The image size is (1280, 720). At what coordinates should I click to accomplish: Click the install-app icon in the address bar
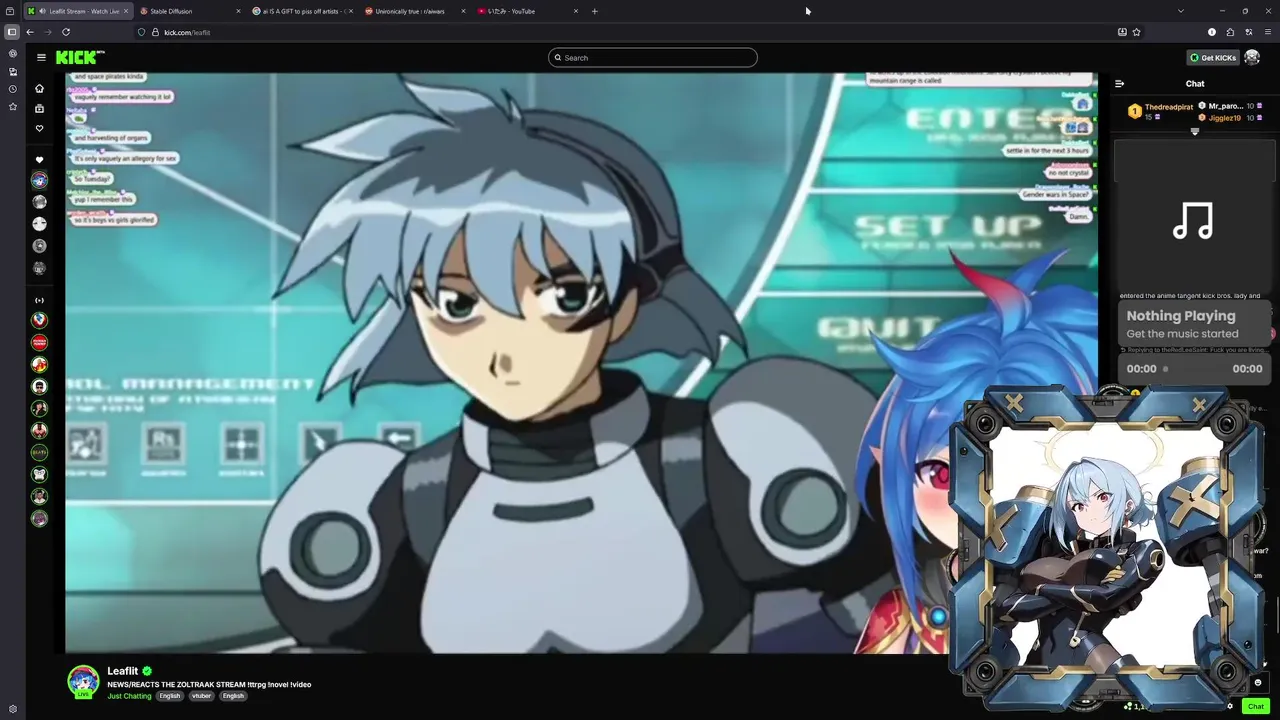[x=1122, y=32]
